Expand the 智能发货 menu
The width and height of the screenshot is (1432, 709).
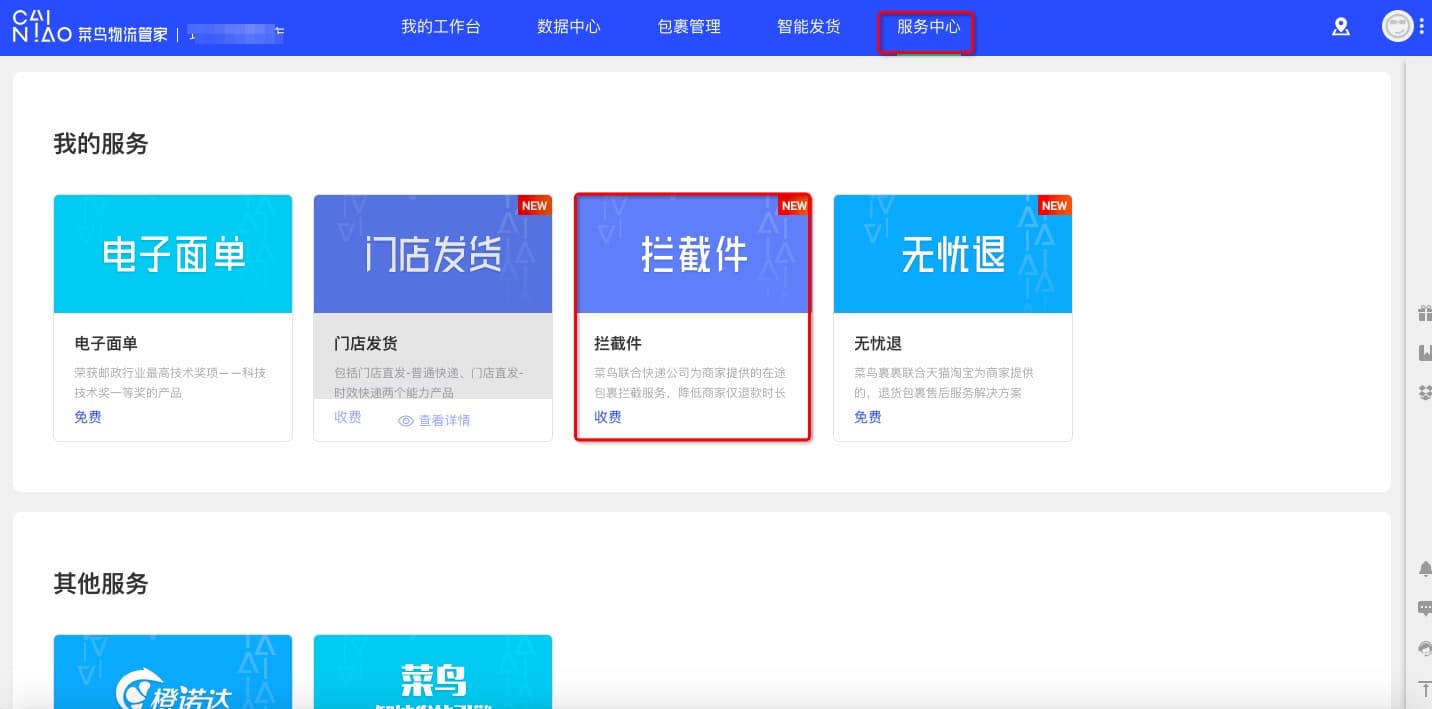808,27
